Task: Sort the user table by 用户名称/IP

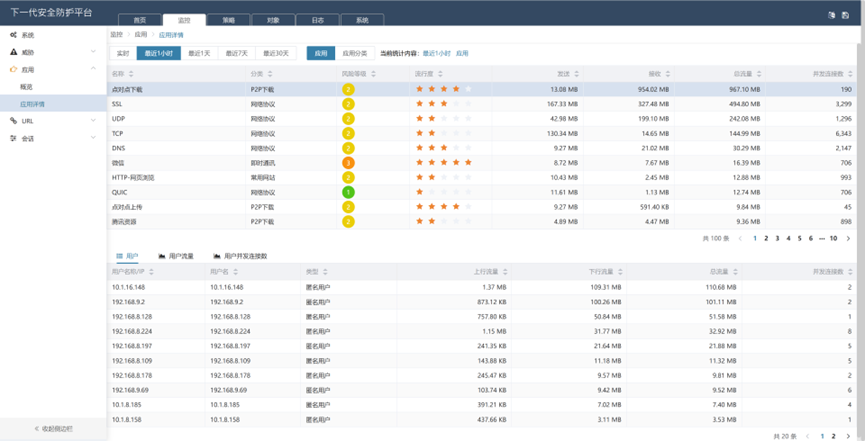Action: click(151, 272)
